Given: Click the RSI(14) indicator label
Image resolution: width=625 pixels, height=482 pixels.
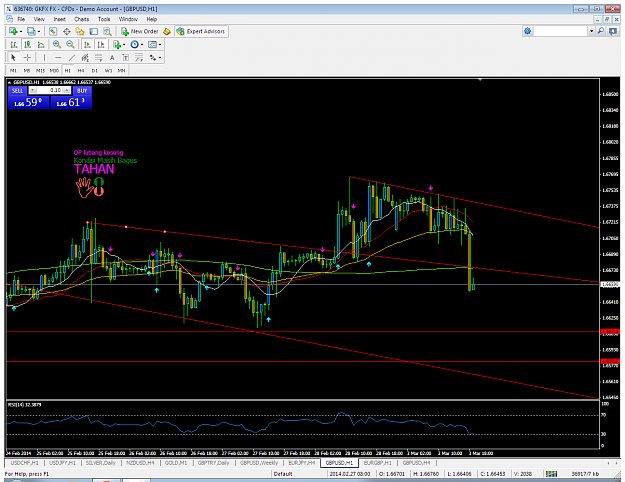Looking at the screenshot, I should tap(25, 405).
